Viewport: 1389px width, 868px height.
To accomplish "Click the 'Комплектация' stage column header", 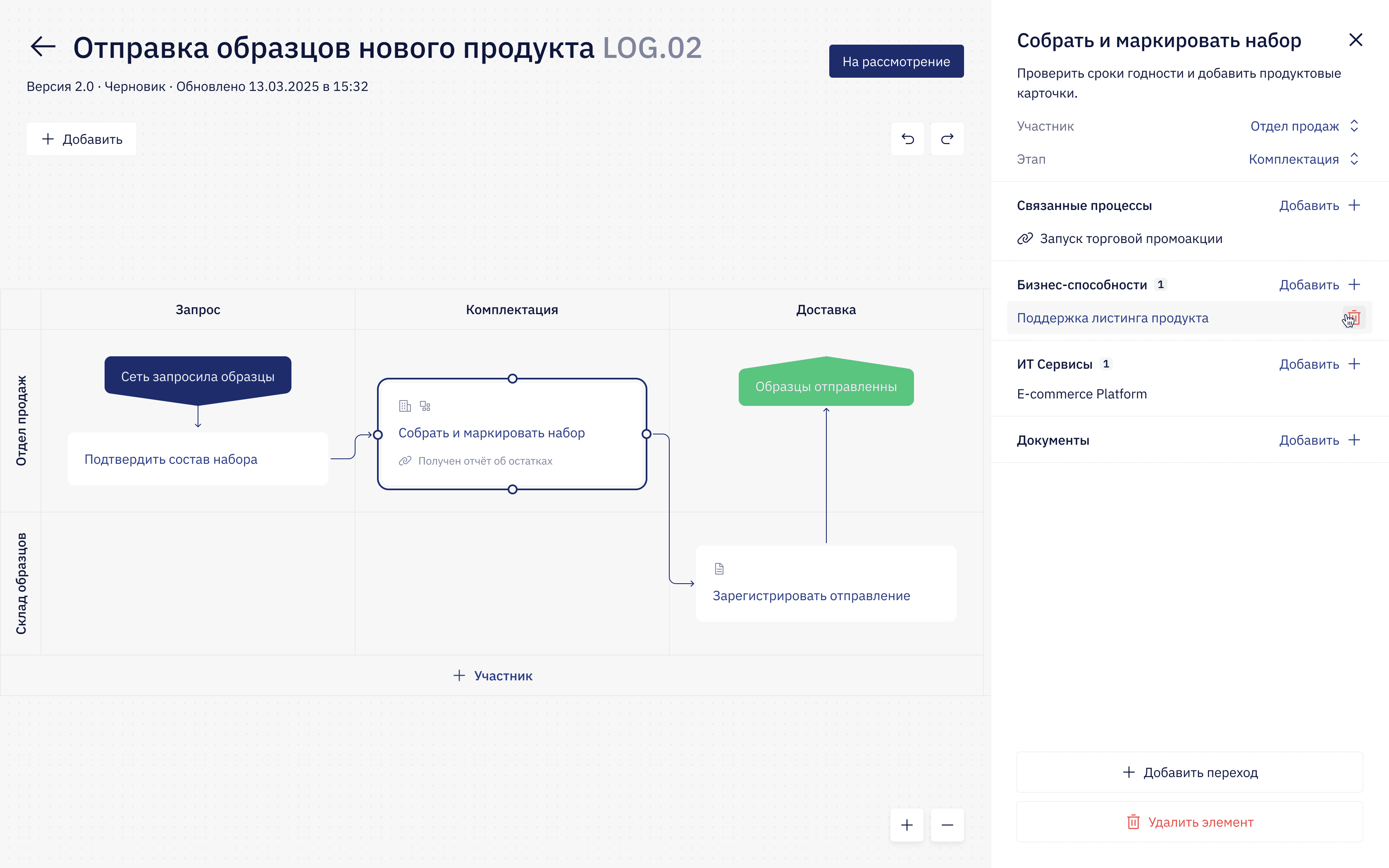I will [x=512, y=310].
